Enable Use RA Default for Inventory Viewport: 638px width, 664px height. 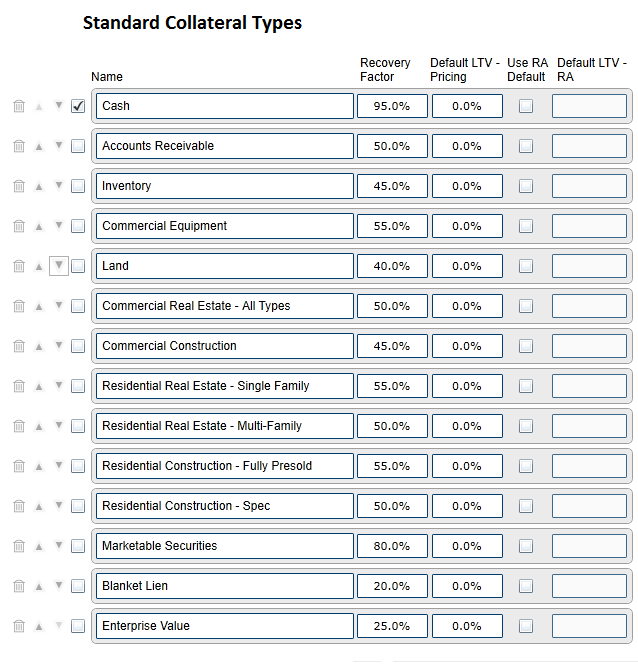526,186
